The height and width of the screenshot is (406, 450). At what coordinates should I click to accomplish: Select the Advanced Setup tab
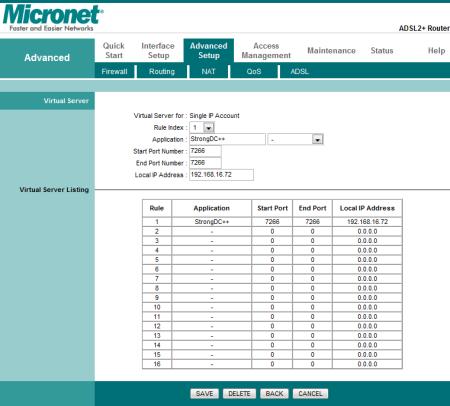tap(209, 51)
